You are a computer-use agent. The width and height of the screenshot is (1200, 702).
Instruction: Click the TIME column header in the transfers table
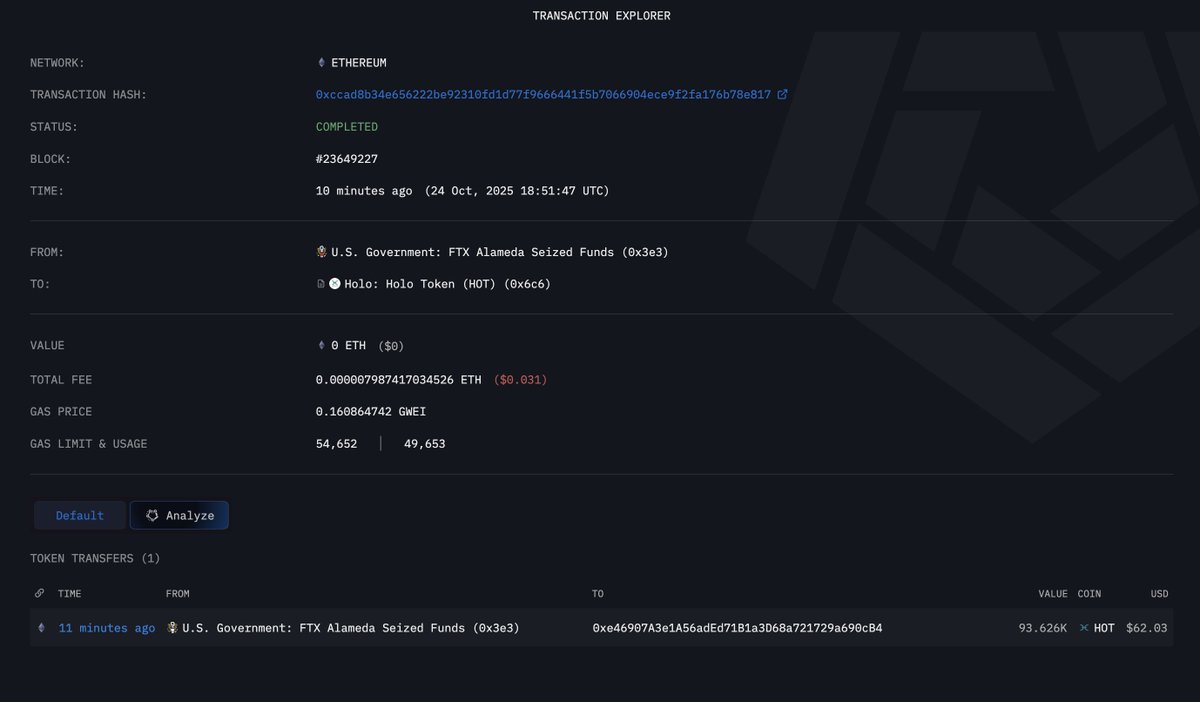pyautogui.click(x=70, y=594)
